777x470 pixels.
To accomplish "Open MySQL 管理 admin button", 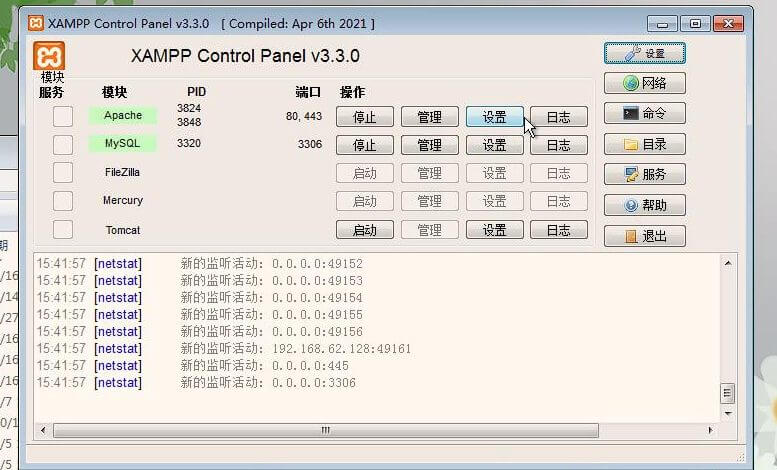I will 430,145.
